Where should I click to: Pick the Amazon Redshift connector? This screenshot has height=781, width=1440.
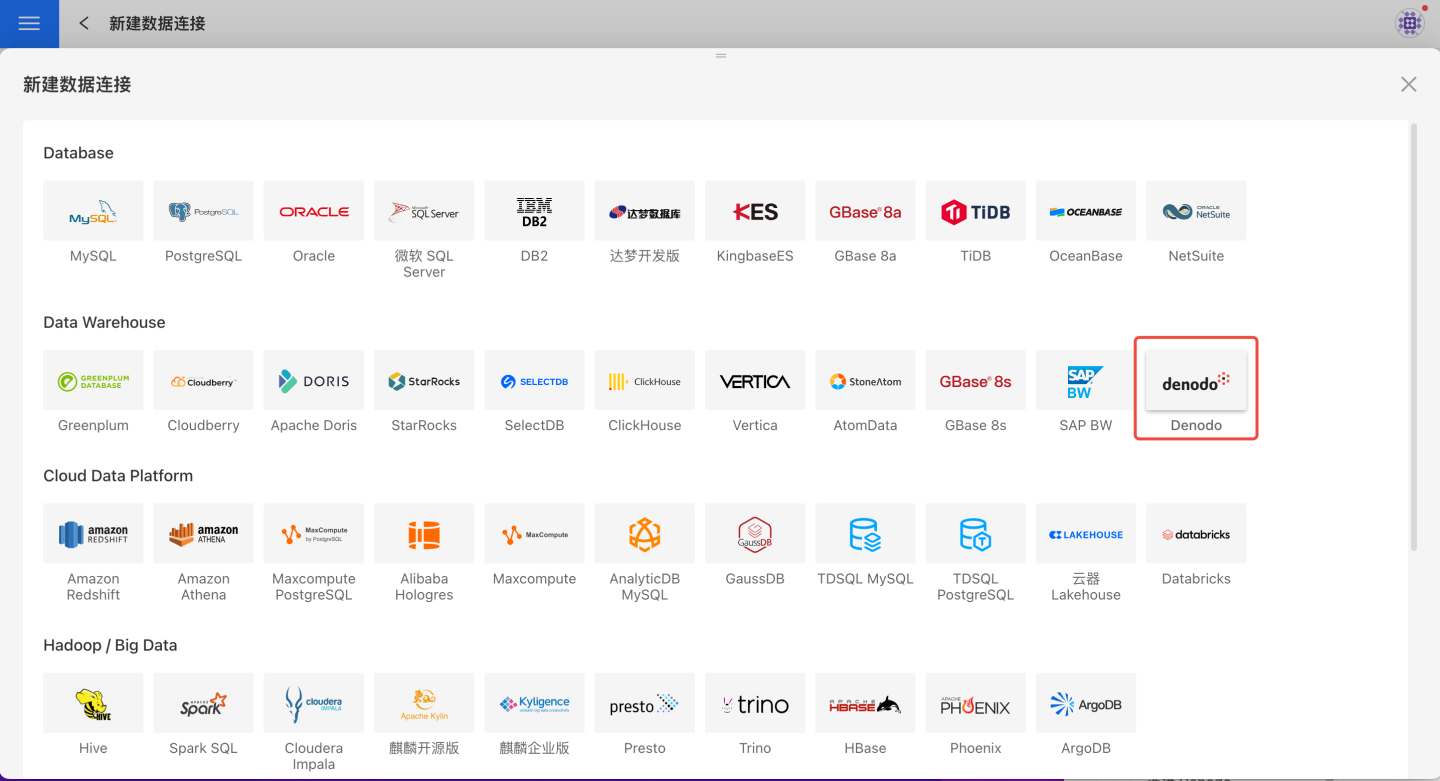click(93, 534)
